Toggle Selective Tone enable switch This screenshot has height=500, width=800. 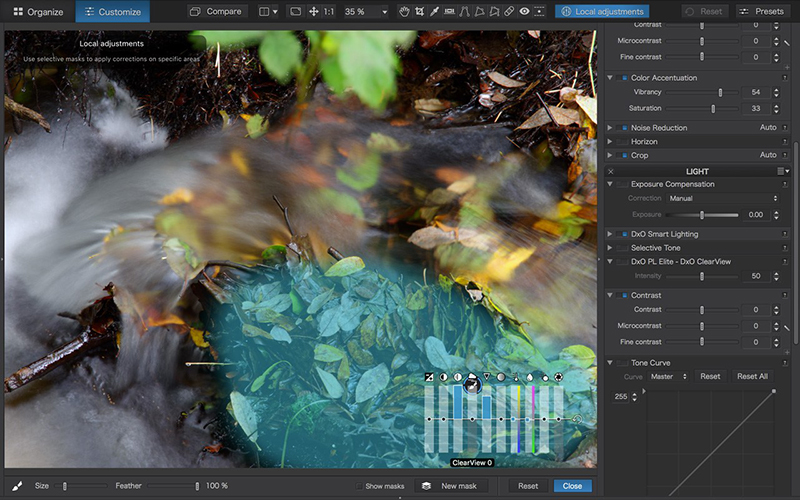(x=621, y=248)
